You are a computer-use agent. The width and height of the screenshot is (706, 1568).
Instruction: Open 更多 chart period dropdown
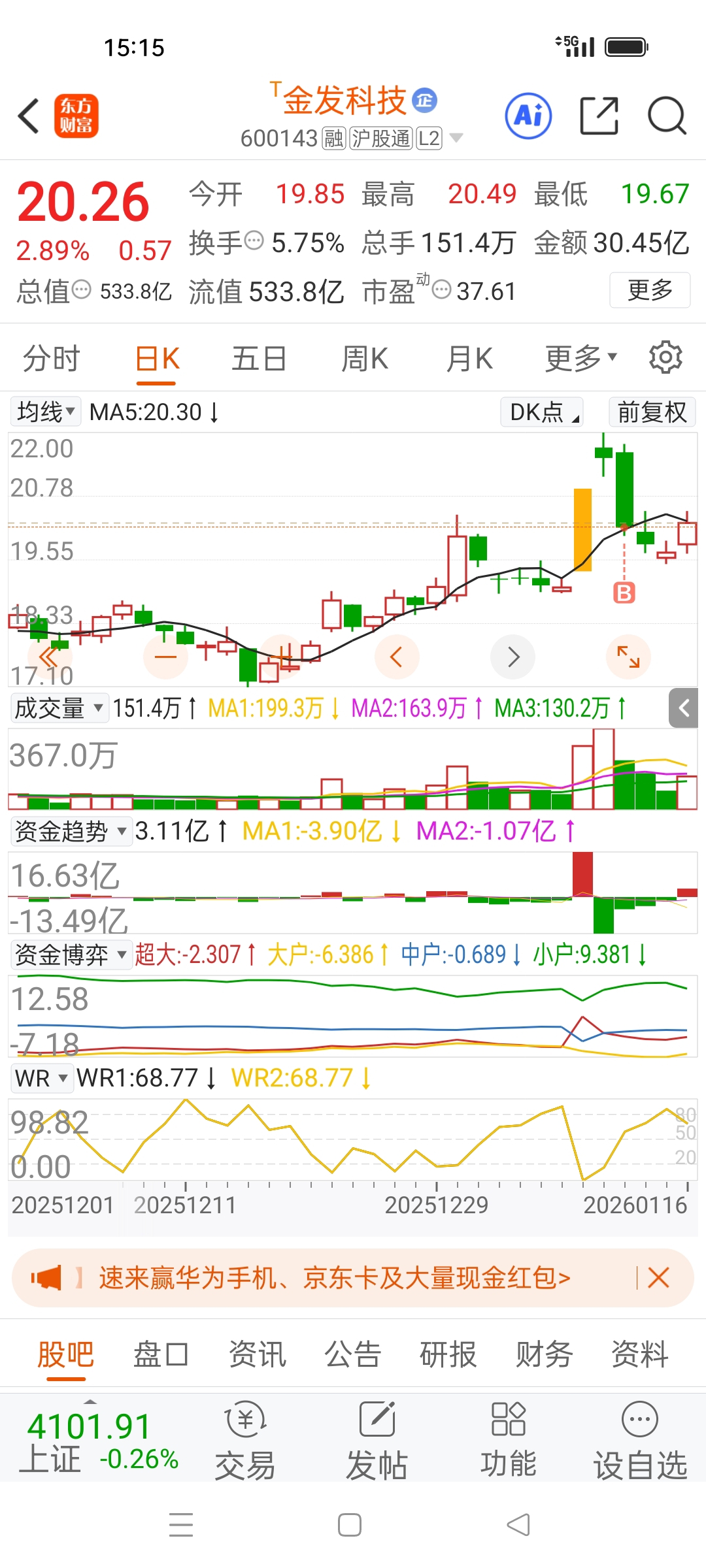[581, 358]
